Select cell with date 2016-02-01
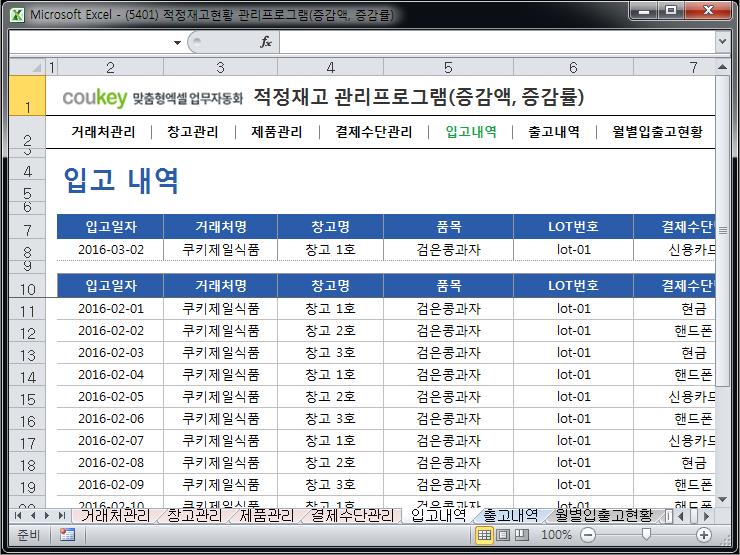Viewport: 740px width, 555px height. pos(110,309)
